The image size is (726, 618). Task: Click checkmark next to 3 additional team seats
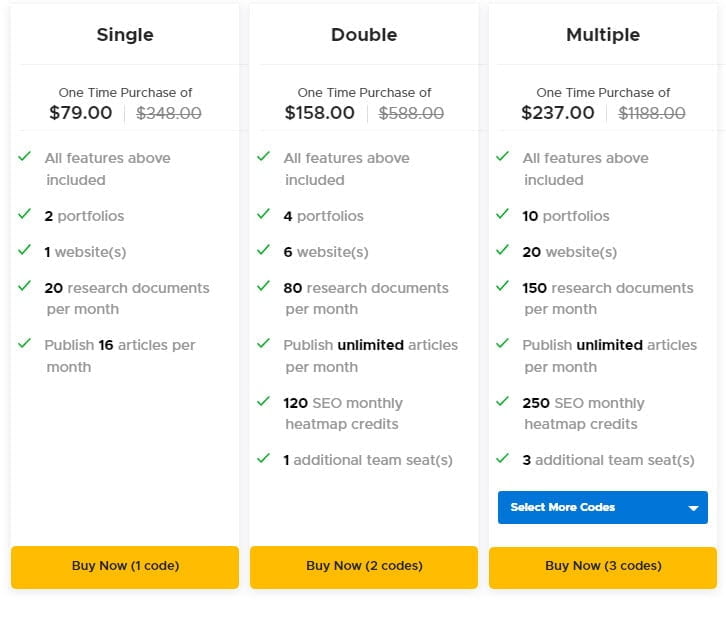coord(502,458)
